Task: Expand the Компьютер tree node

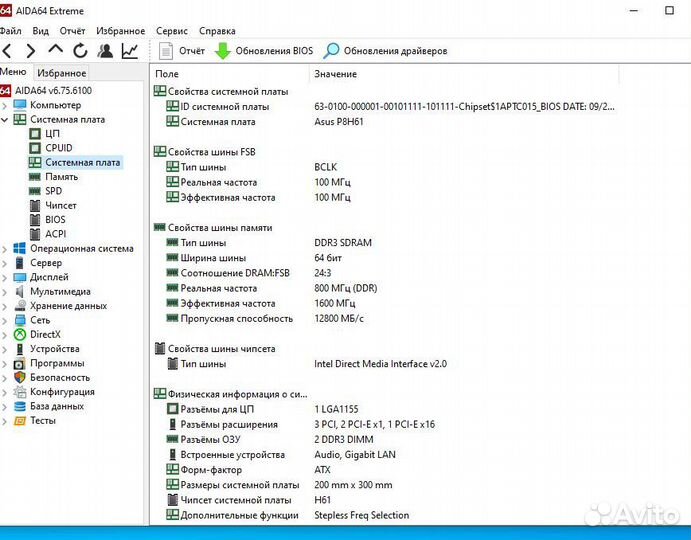Action: [x=6, y=105]
